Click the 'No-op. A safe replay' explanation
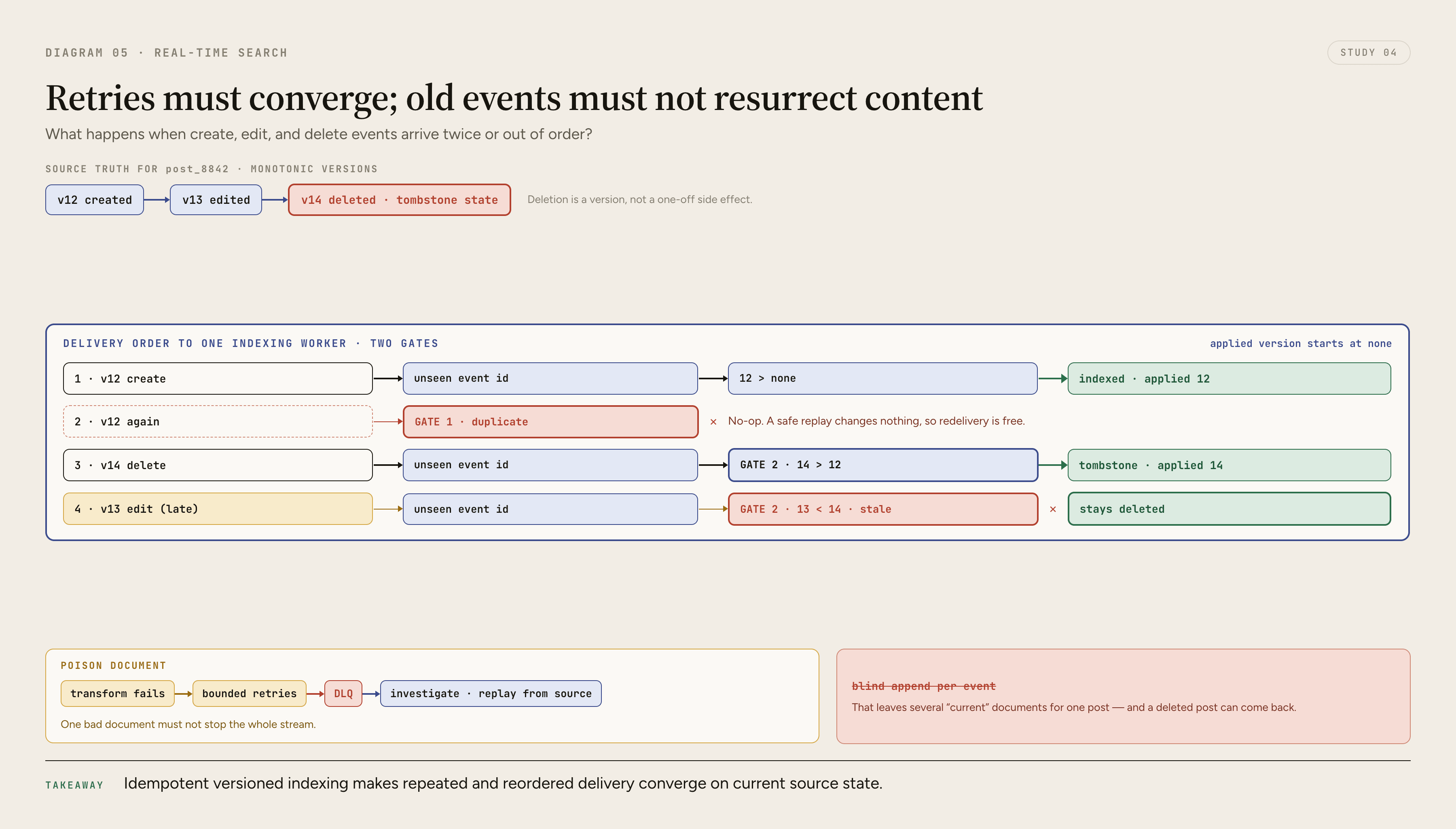The width and height of the screenshot is (1456, 829). tap(876, 421)
